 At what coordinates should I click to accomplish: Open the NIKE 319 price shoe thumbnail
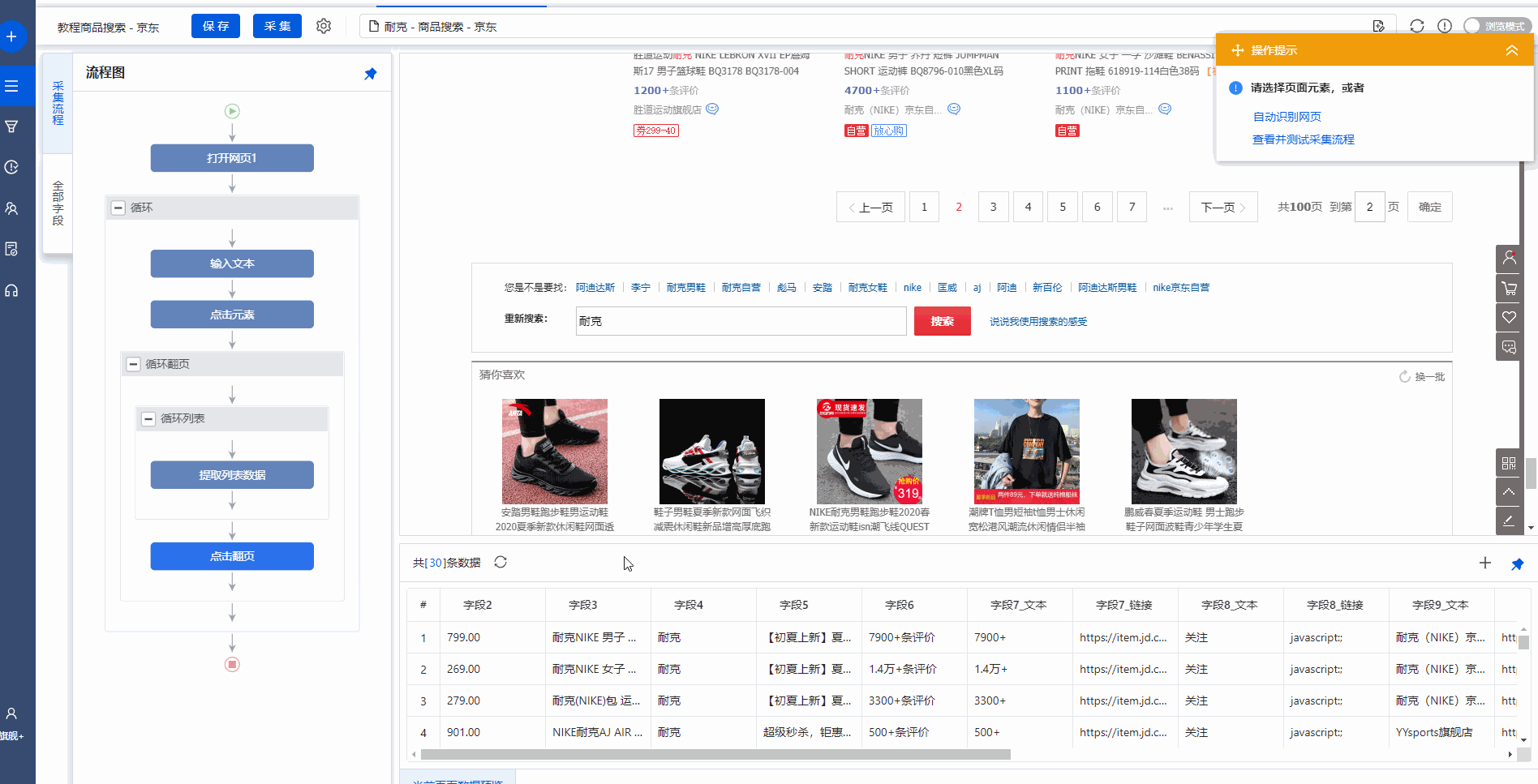[x=870, y=452]
